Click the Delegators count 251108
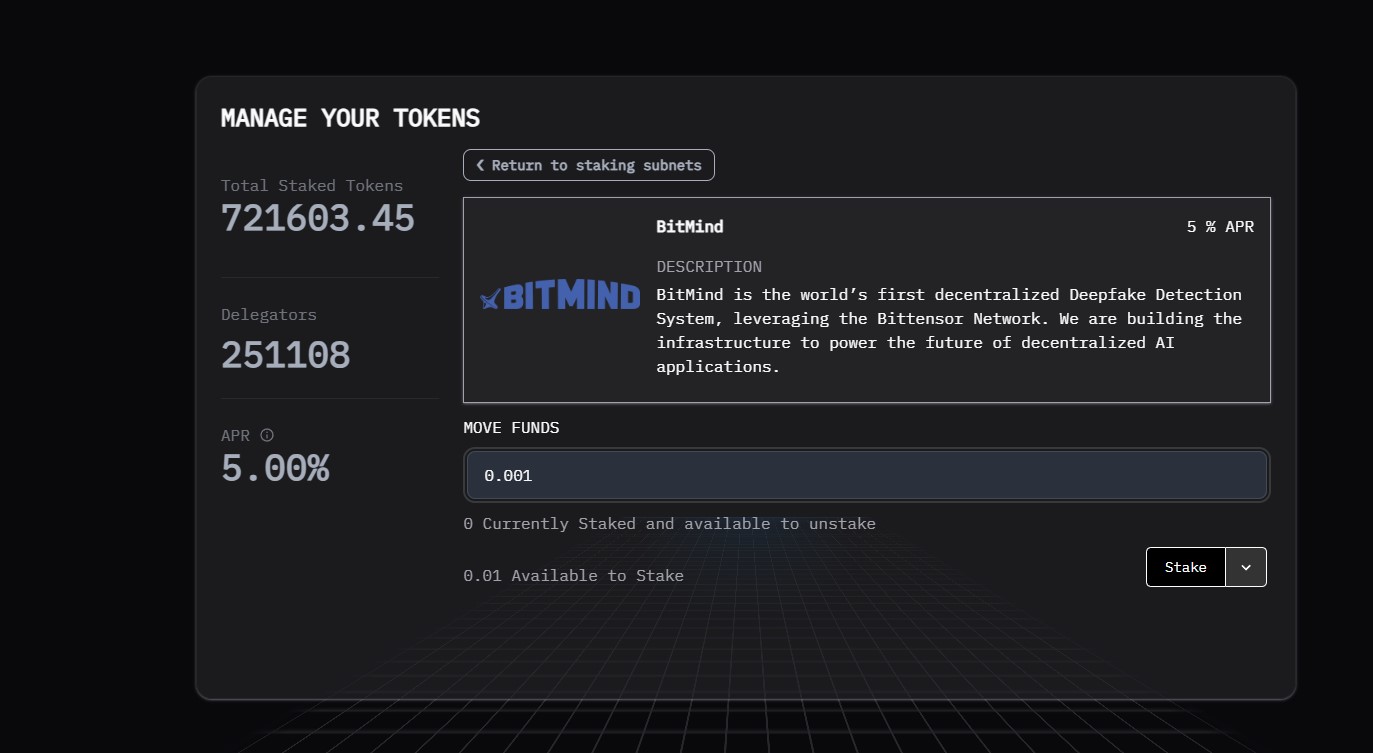This screenshot has height=753, width=1373. coord(285,356)
